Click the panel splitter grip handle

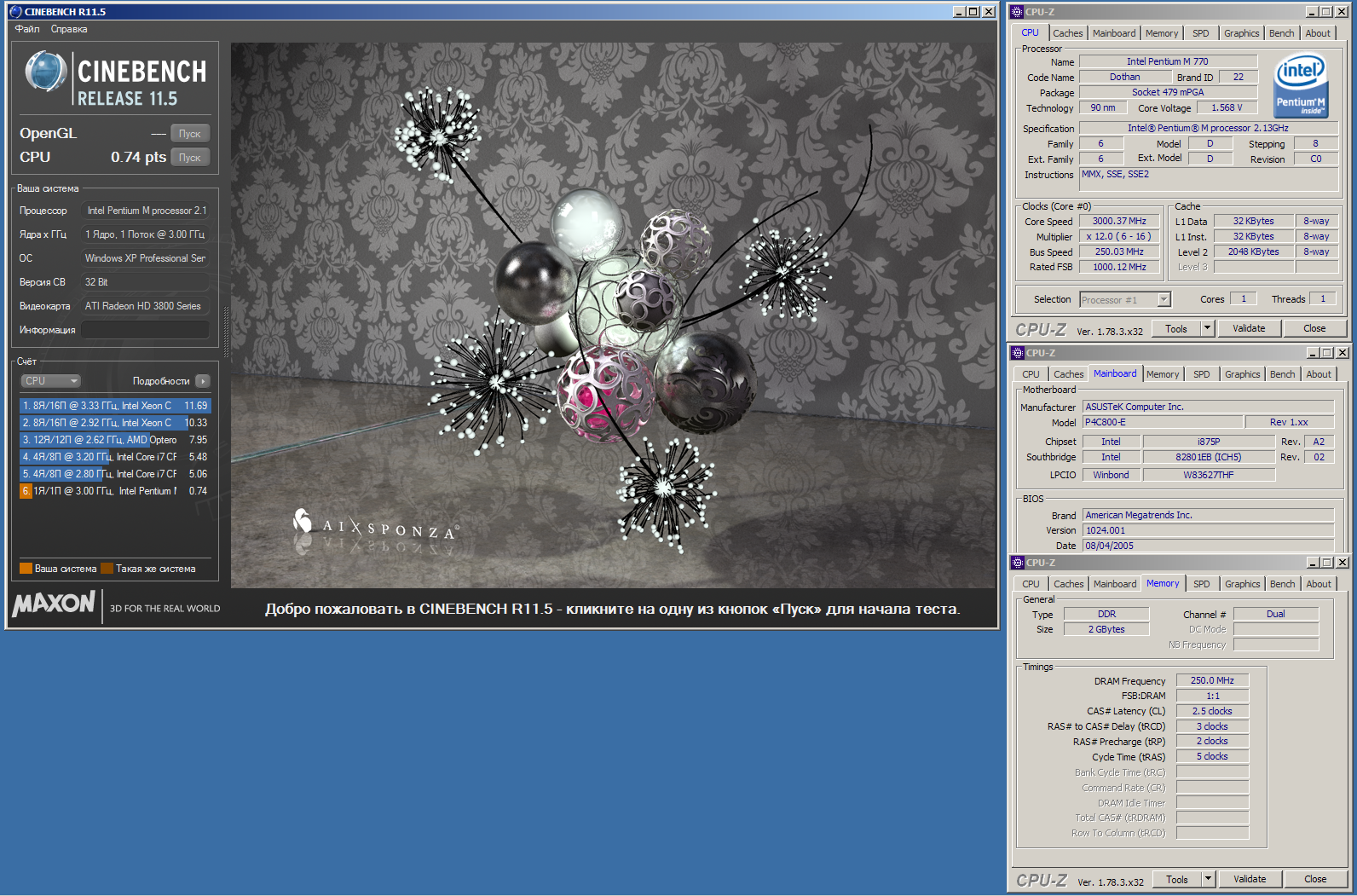pyautogui.click(x=226, y=331)
